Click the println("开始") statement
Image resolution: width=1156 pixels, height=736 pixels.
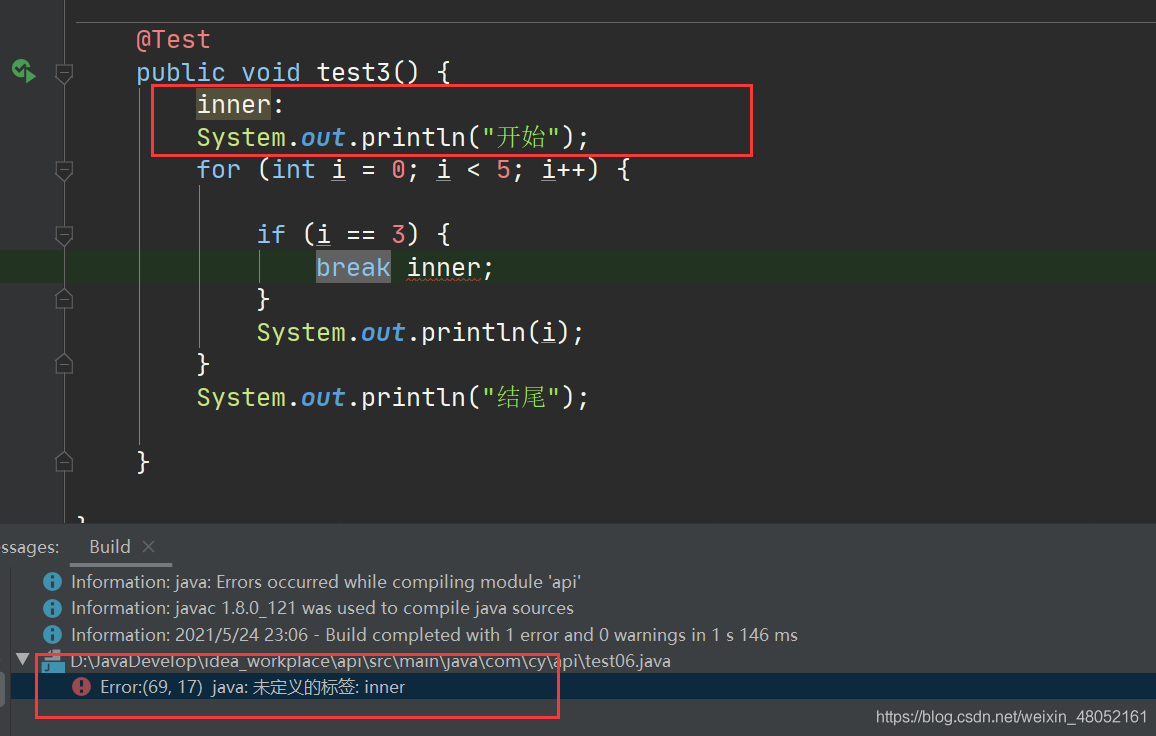[x=392, y=137]
